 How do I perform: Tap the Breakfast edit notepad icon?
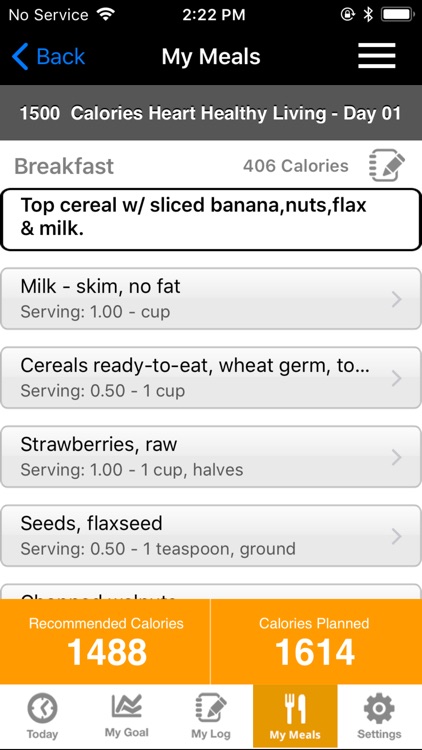tap(387, 165)
